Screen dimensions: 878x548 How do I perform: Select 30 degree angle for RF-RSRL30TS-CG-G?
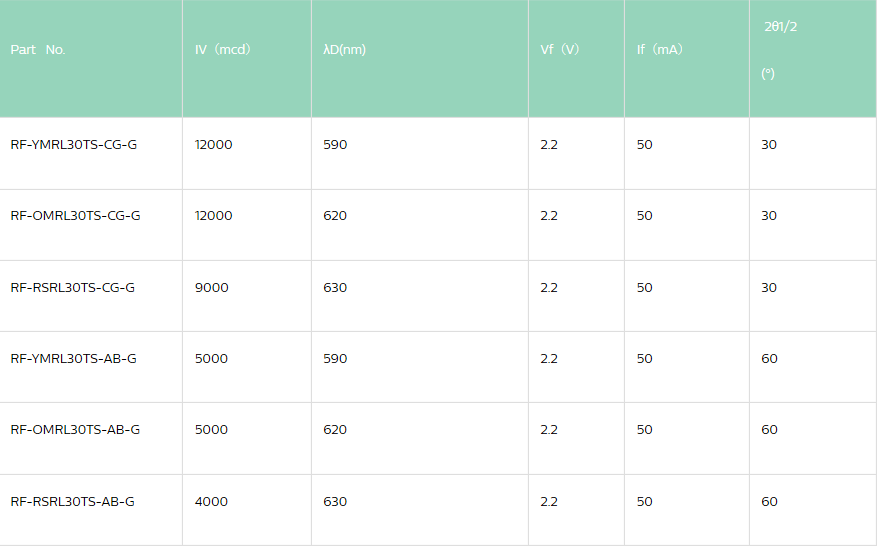coord(769,288)
